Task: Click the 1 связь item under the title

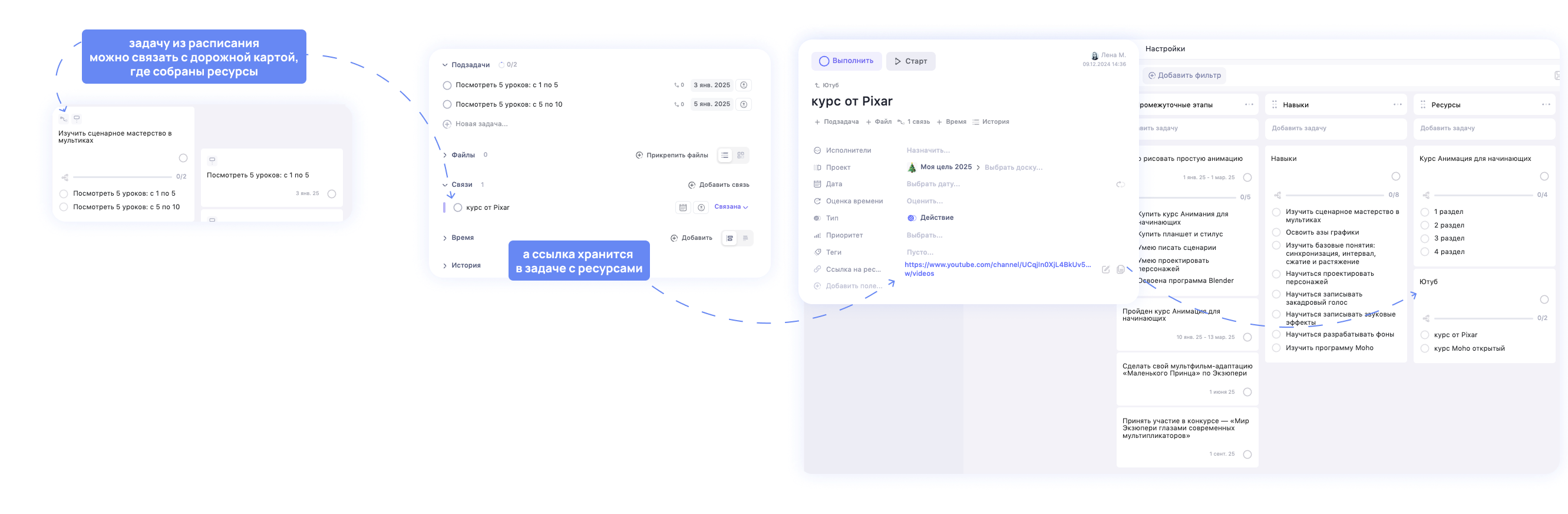Action: [x=914, y=122]
